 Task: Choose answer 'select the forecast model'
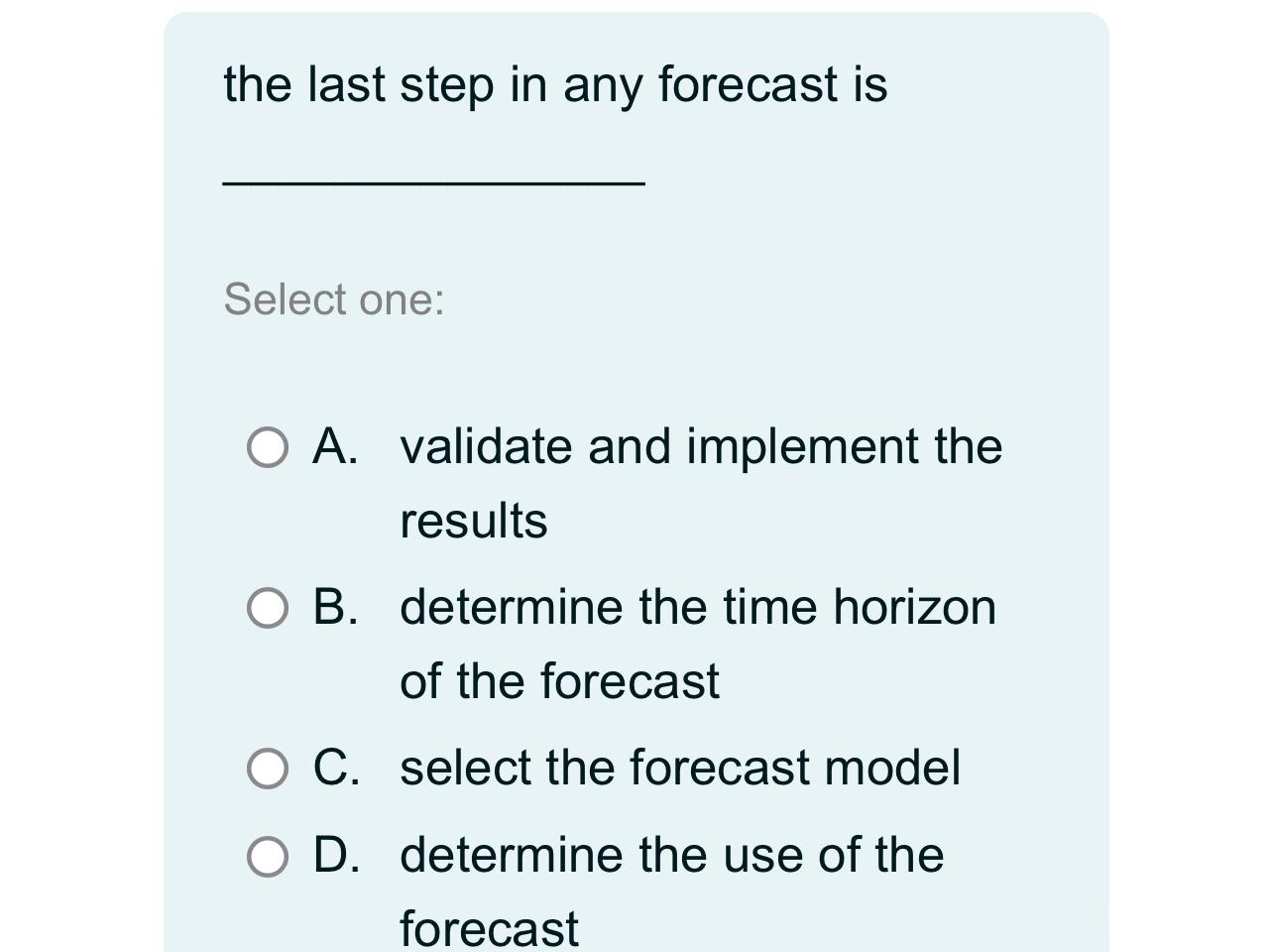pos(680,767)
